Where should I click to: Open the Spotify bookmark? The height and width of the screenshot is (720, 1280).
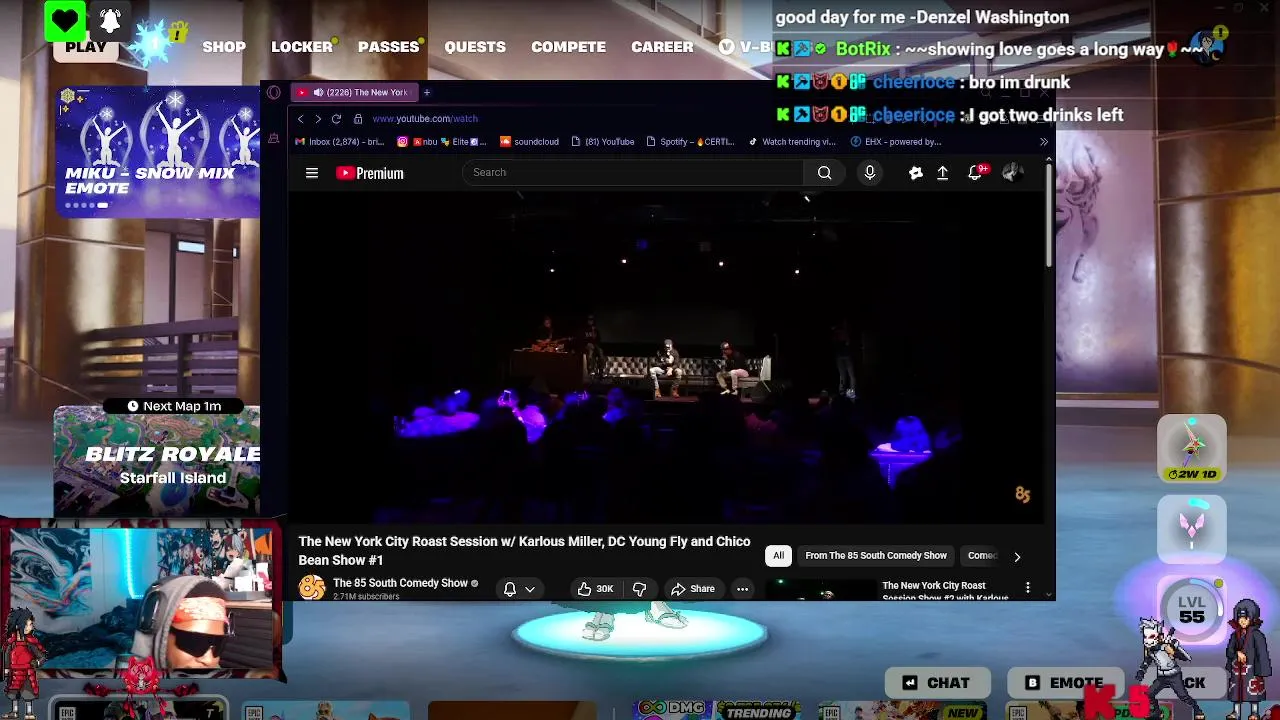pos(690,142)
